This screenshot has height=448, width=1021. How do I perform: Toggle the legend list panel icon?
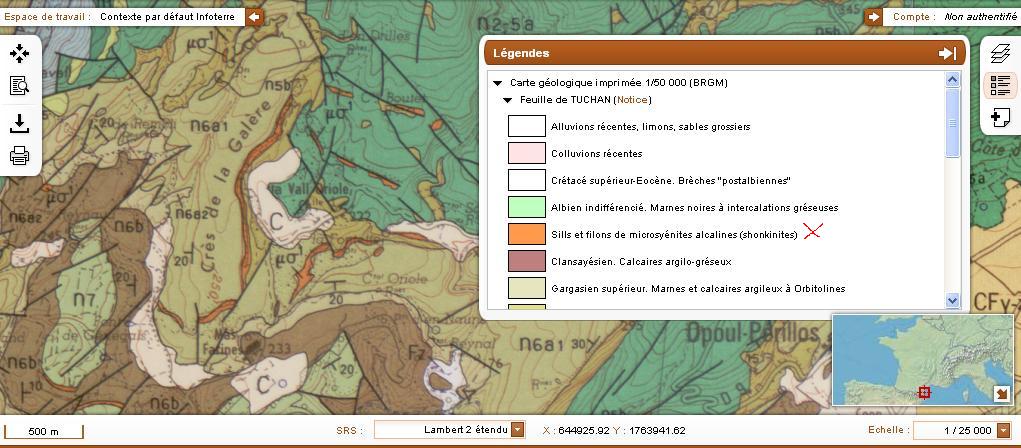[999, 86]
